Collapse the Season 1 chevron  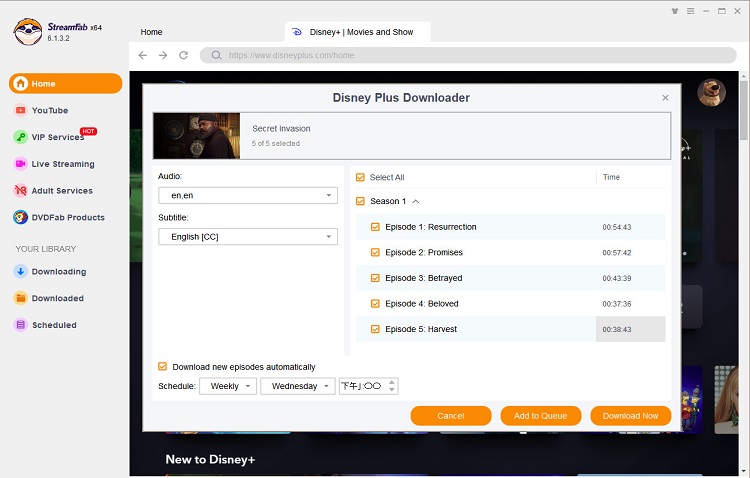pyautogui.click(x=416, y=201)
